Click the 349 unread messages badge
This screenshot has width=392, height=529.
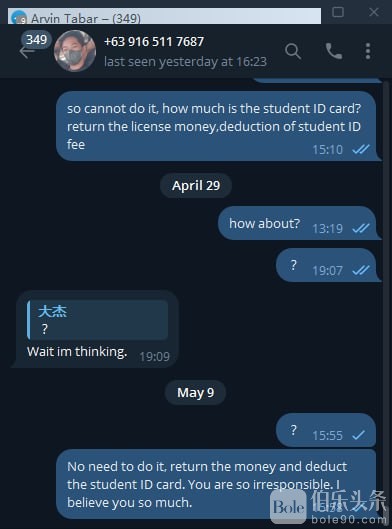coord(36,40)
